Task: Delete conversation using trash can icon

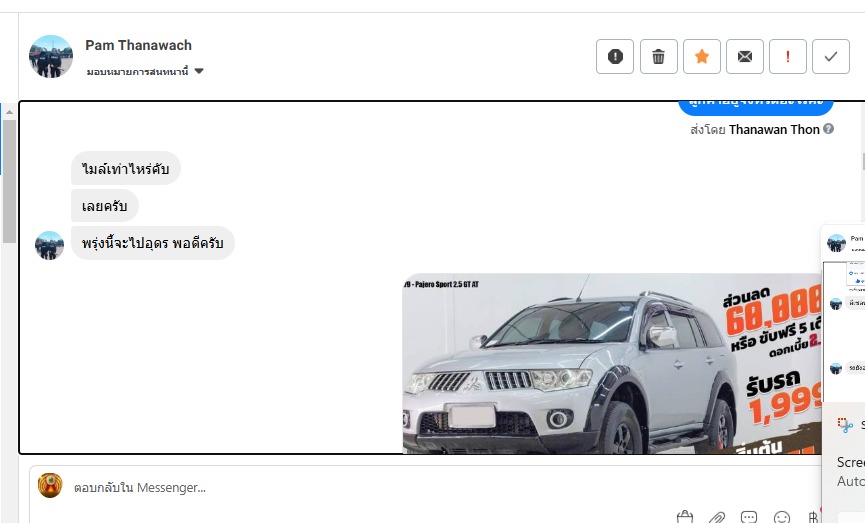Action: 659,56
